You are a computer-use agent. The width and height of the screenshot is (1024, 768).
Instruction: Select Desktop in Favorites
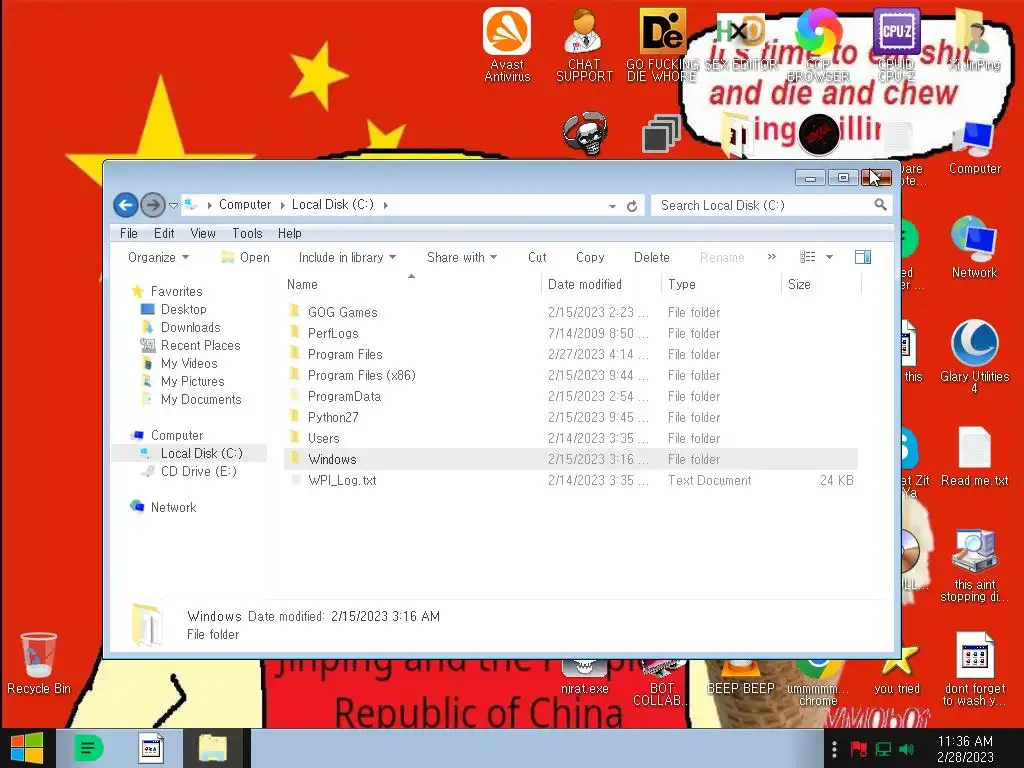pos(183,310)
